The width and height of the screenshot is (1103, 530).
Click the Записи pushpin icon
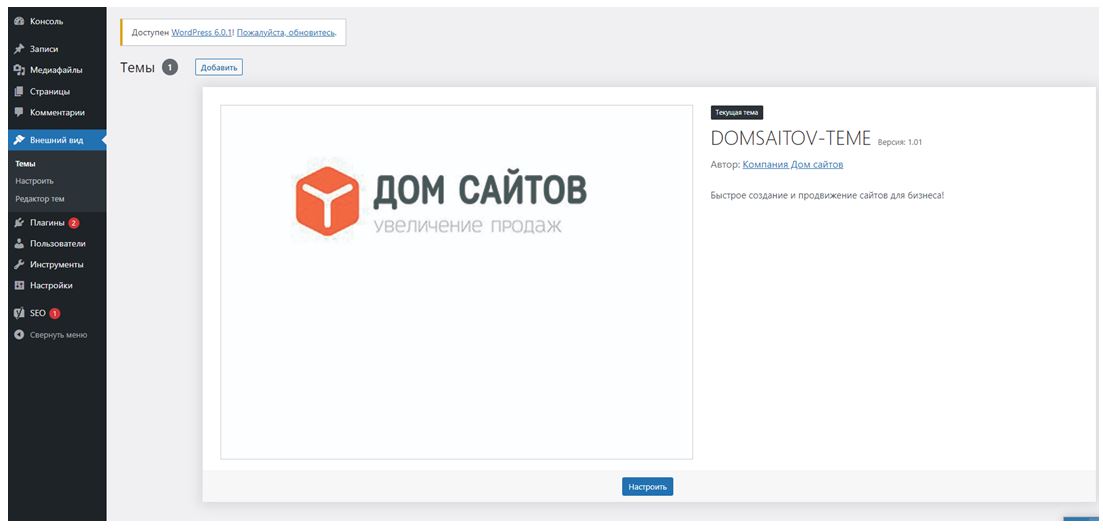[x=19, y=49]
